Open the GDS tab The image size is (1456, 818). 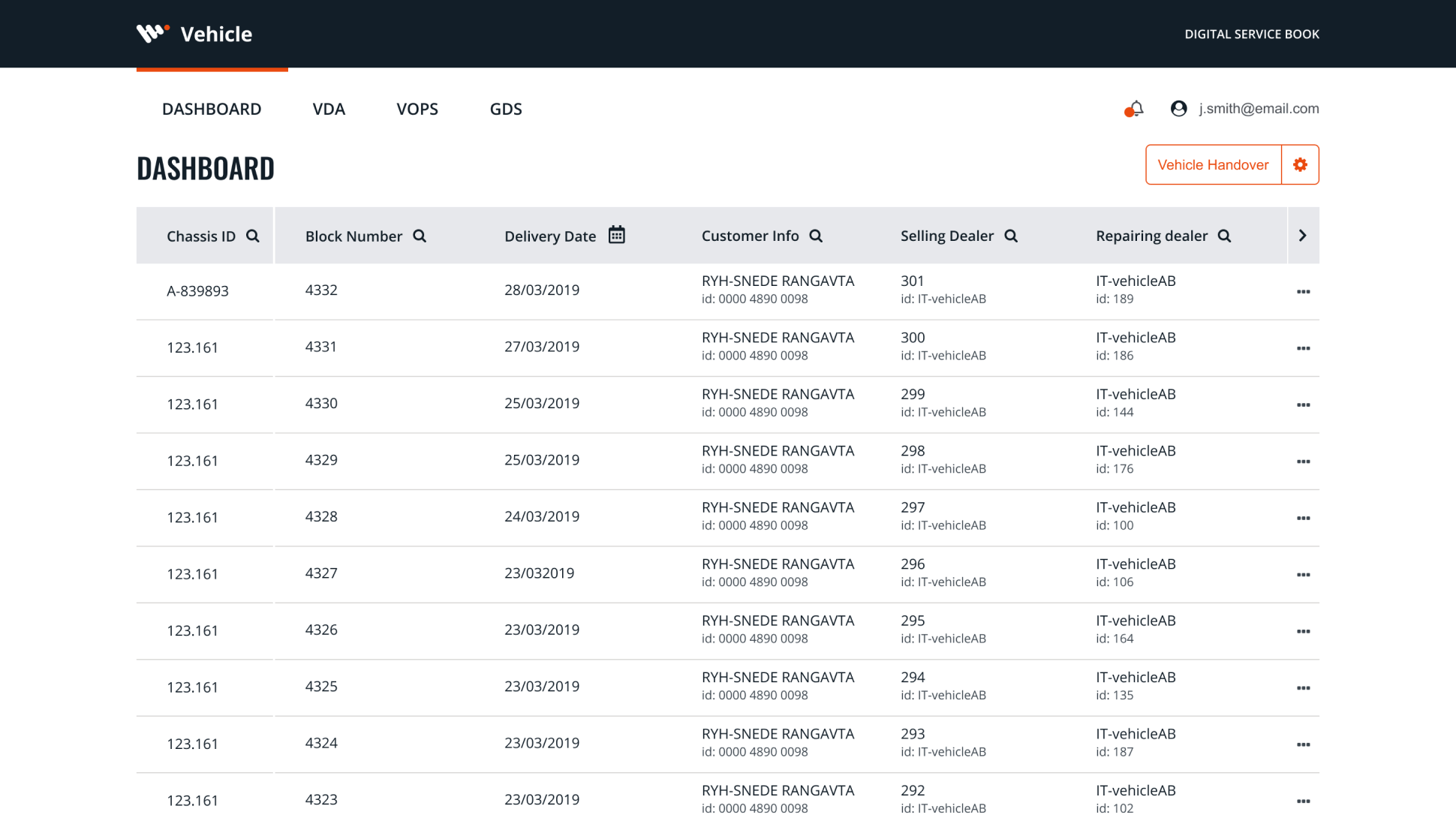click(506, 110)
